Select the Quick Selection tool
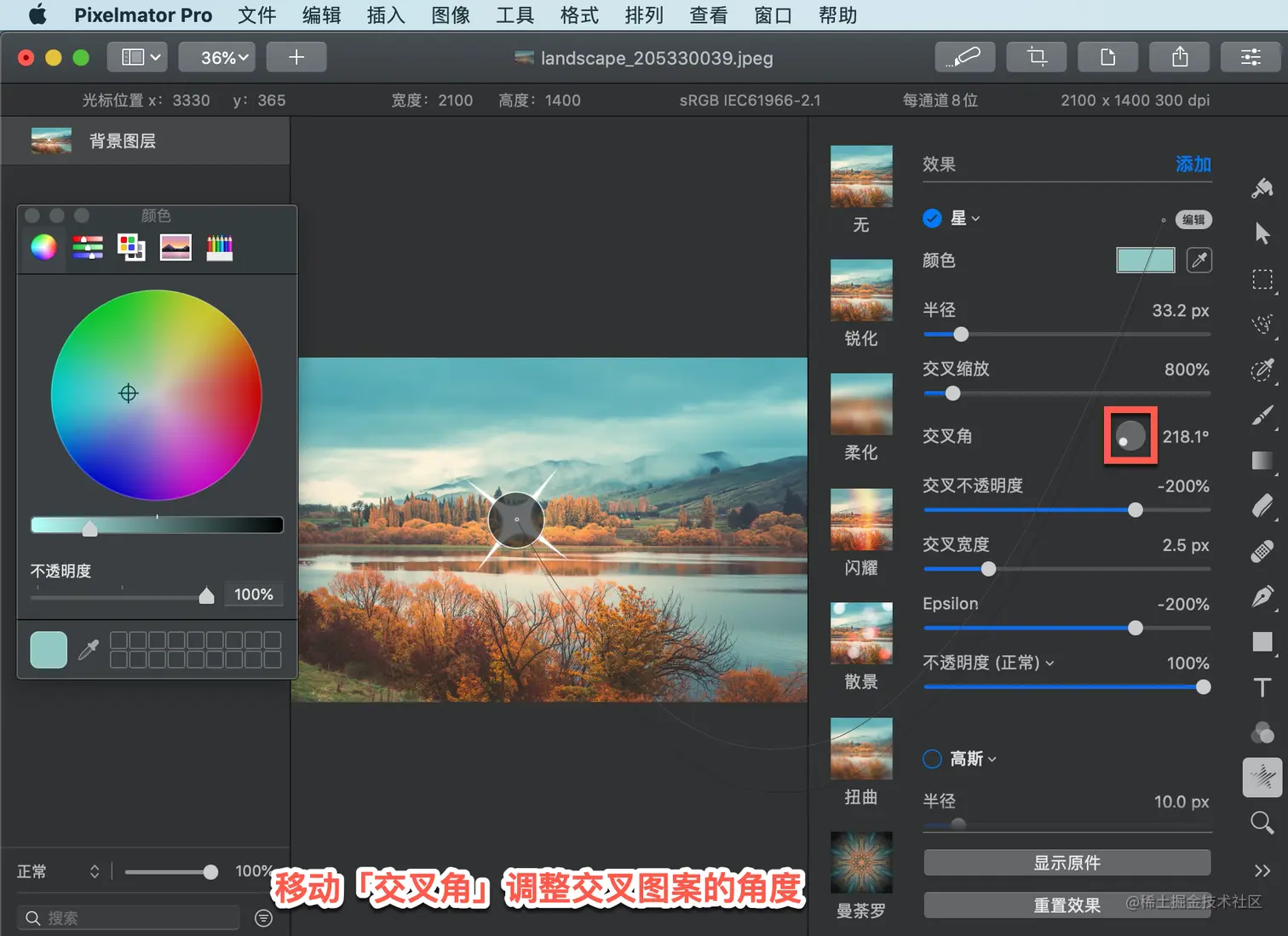Image resolution: width=1288 pixels, height=936 pixels. (x=1262, y=324)
